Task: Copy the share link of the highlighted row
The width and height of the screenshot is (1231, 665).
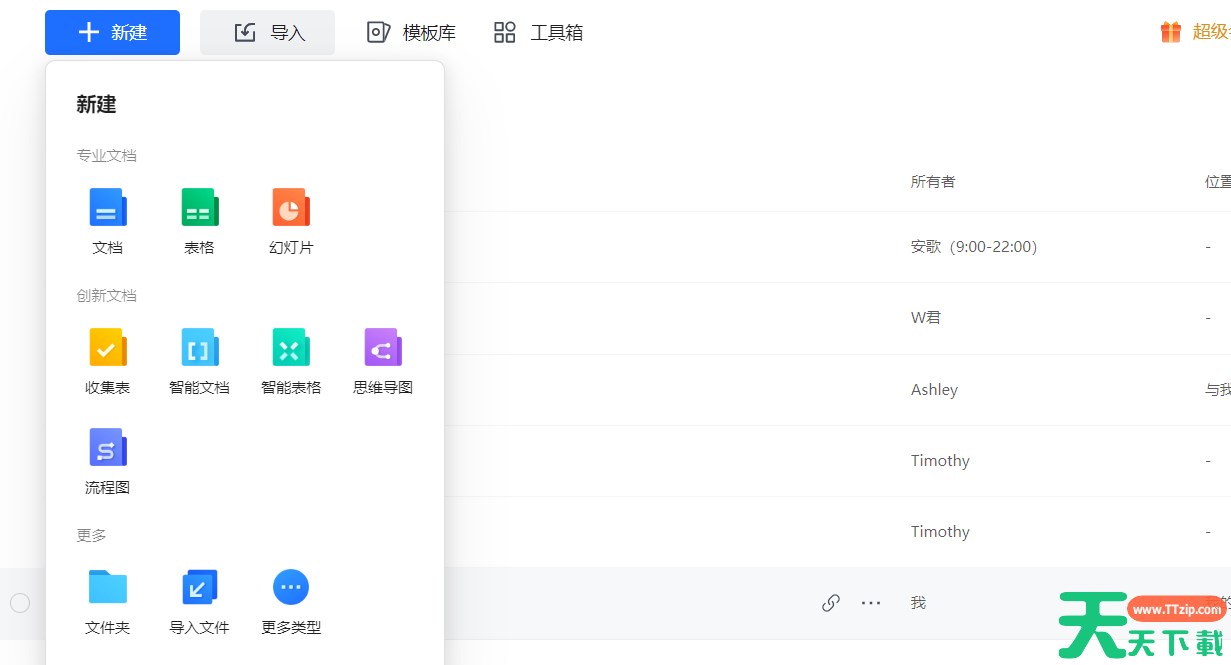Action: coord(830,603)
